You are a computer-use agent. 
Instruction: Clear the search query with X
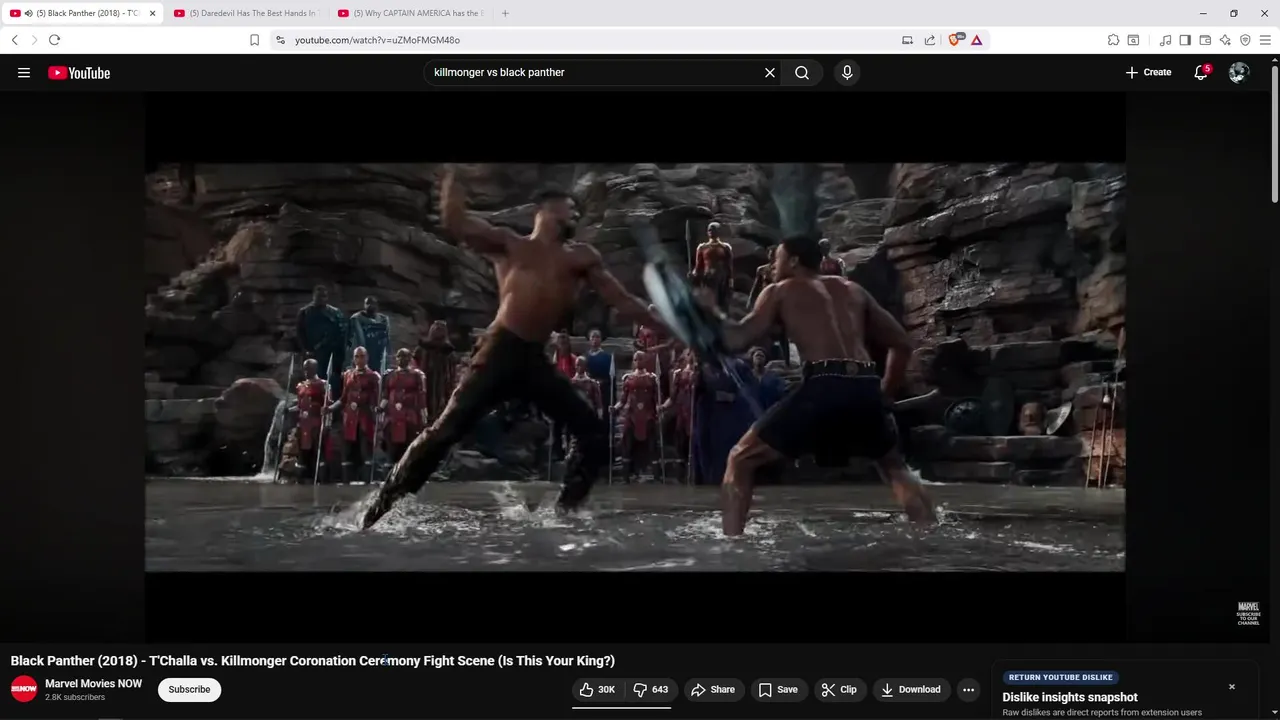tap(770, 72)
